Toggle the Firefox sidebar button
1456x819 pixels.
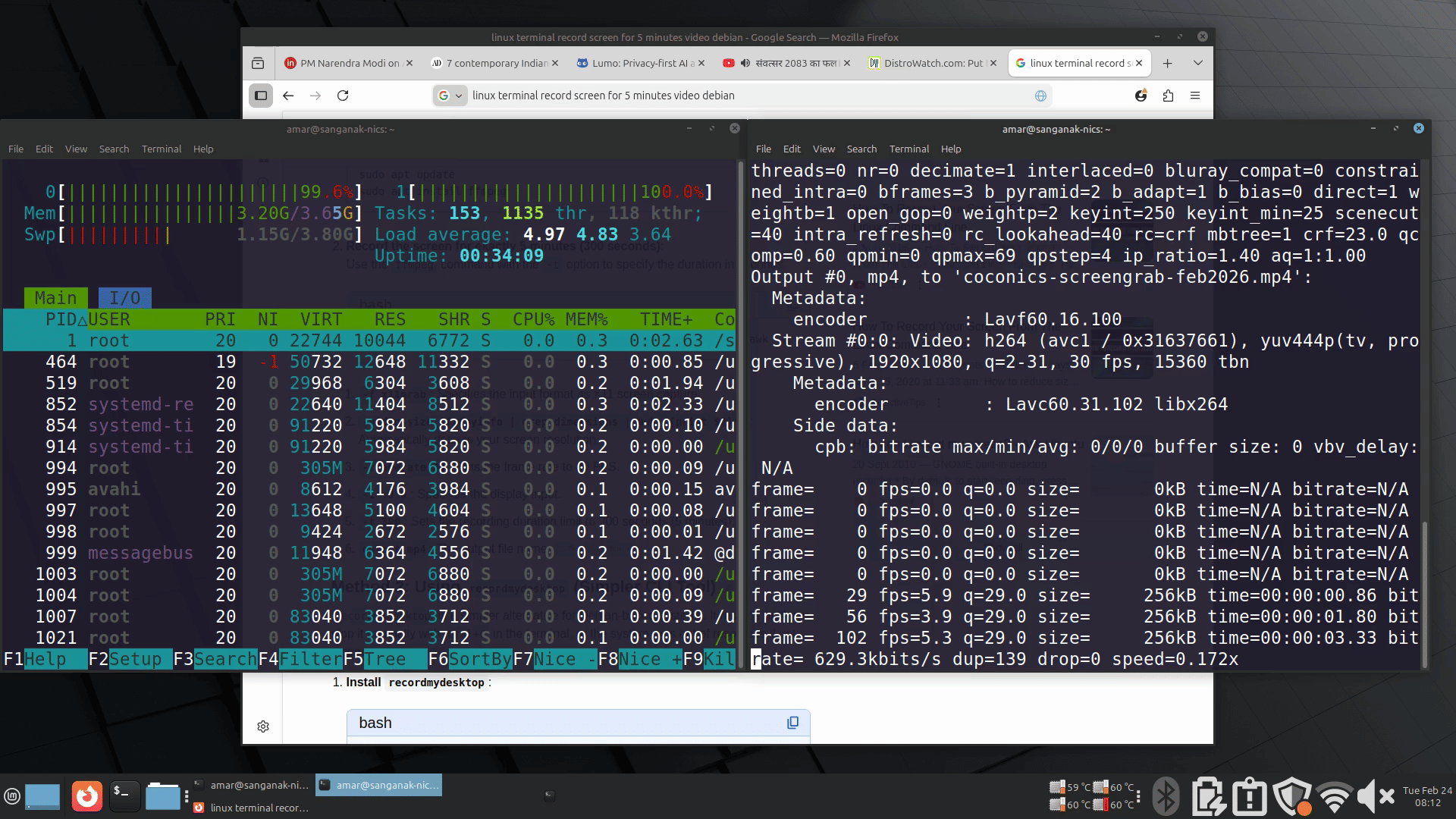[x=261, y=96]
